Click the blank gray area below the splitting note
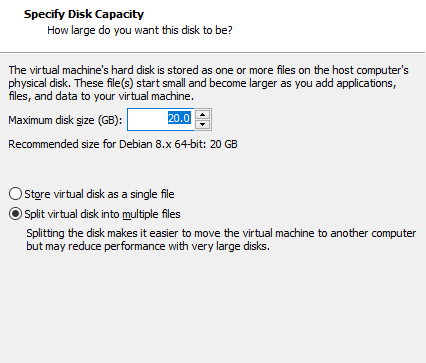Viewport: 426px width, 363px height. tap(213, 307)
